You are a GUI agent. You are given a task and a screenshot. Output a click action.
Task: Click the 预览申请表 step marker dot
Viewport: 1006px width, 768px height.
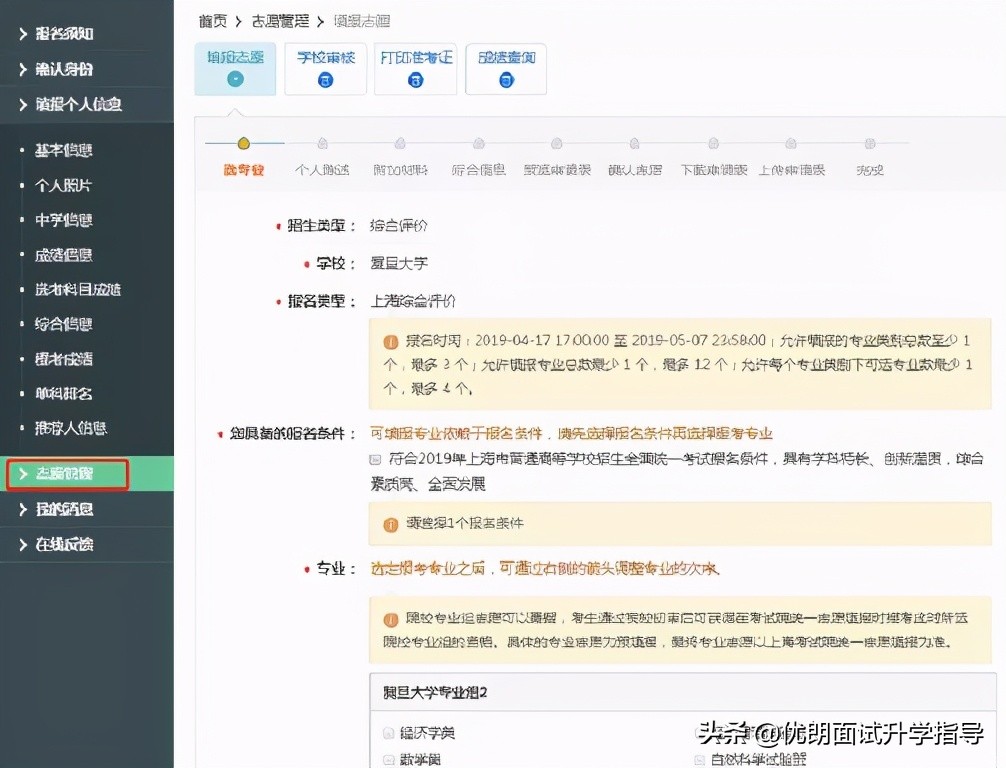point(557,143)
